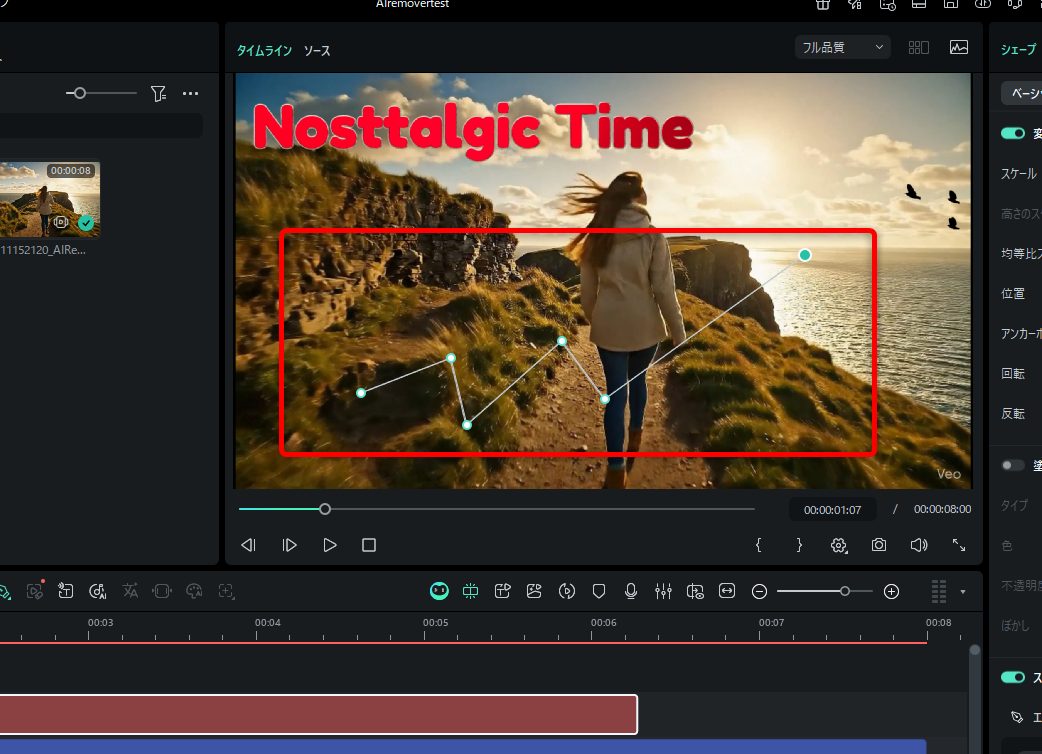Image resolution: width=1042 pixels, height=754 pixels.
Task: Click the marker shield icon in timeline toolbar
Action: 599,591
